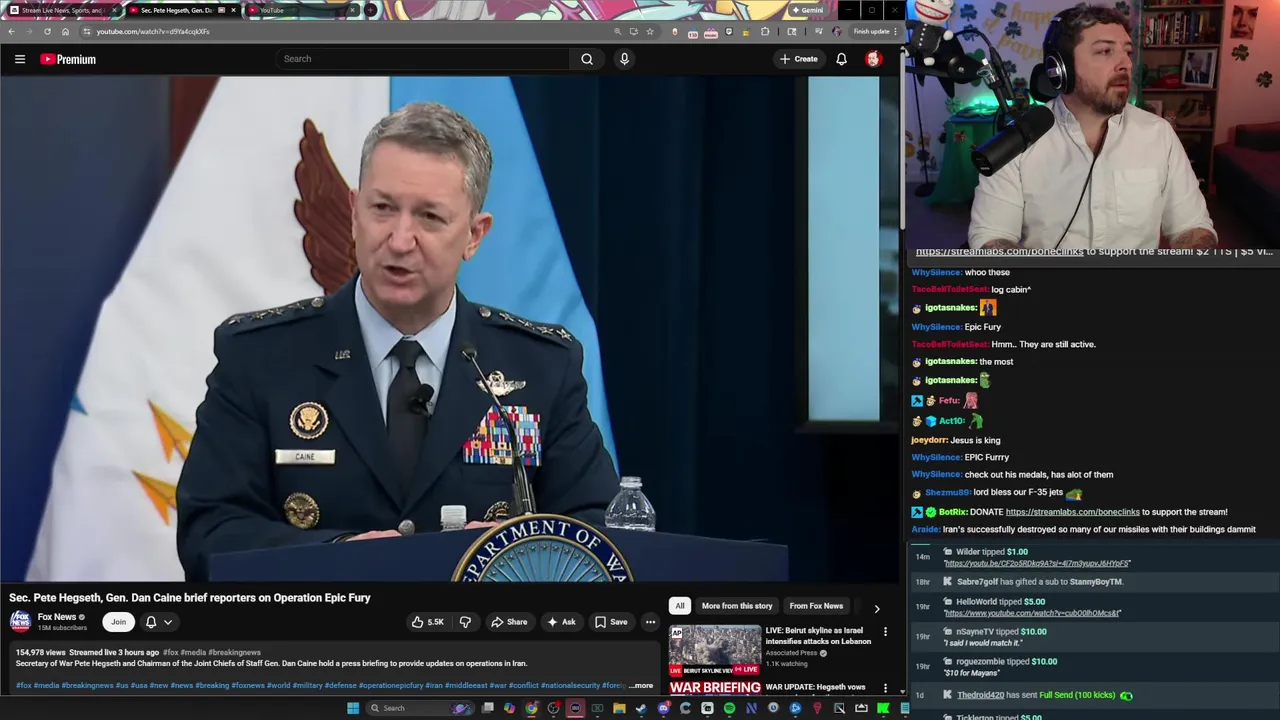This screenshot has width=1280, height=720.
Task: Open the YouTube account avatar menu
Action: tap(873, 59)
